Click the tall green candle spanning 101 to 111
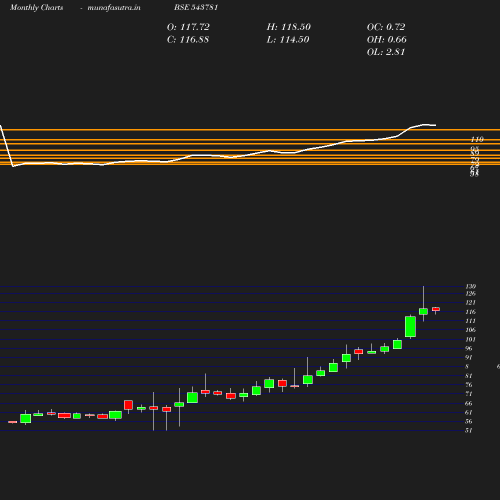 pos(410,327)
